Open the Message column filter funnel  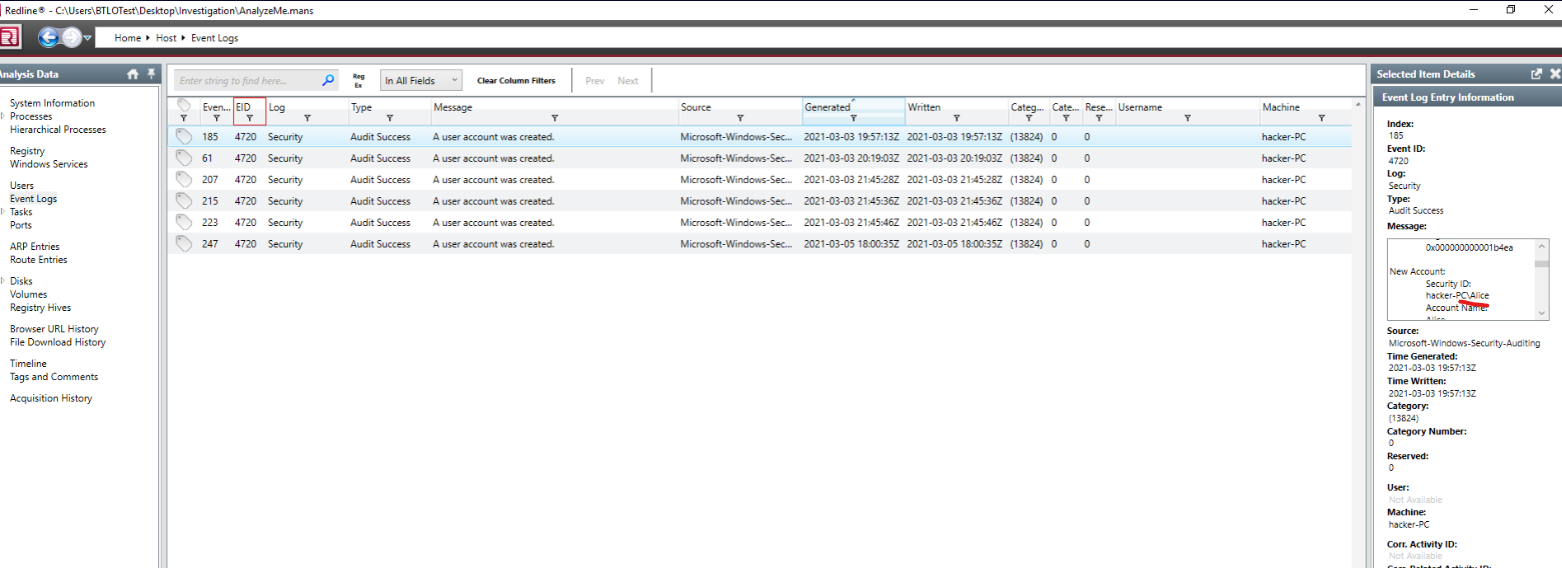tap(554, 118)
